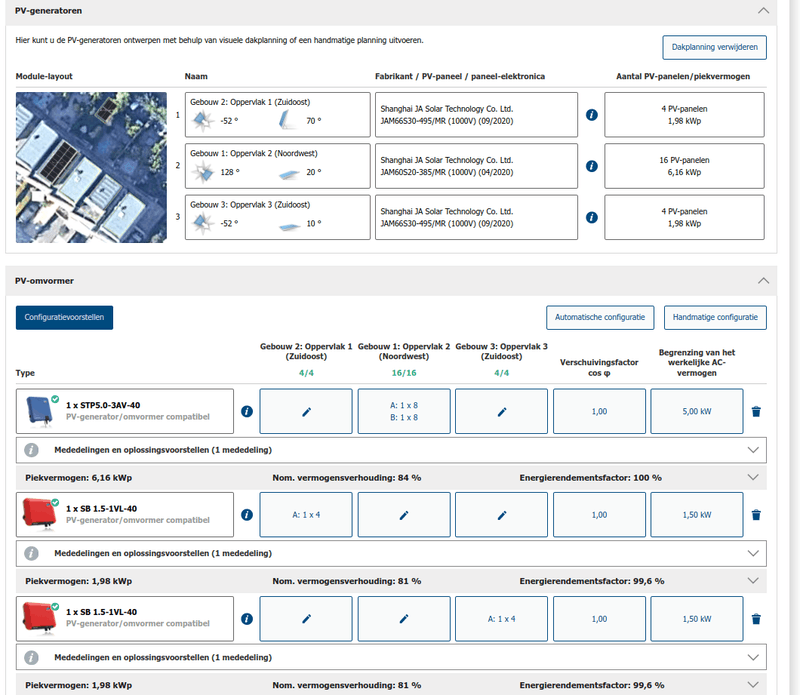The image size is (800, 695).
Task: Show info for JAM66S30-495 panel, row 1
Action: click(x=591, y=115)
